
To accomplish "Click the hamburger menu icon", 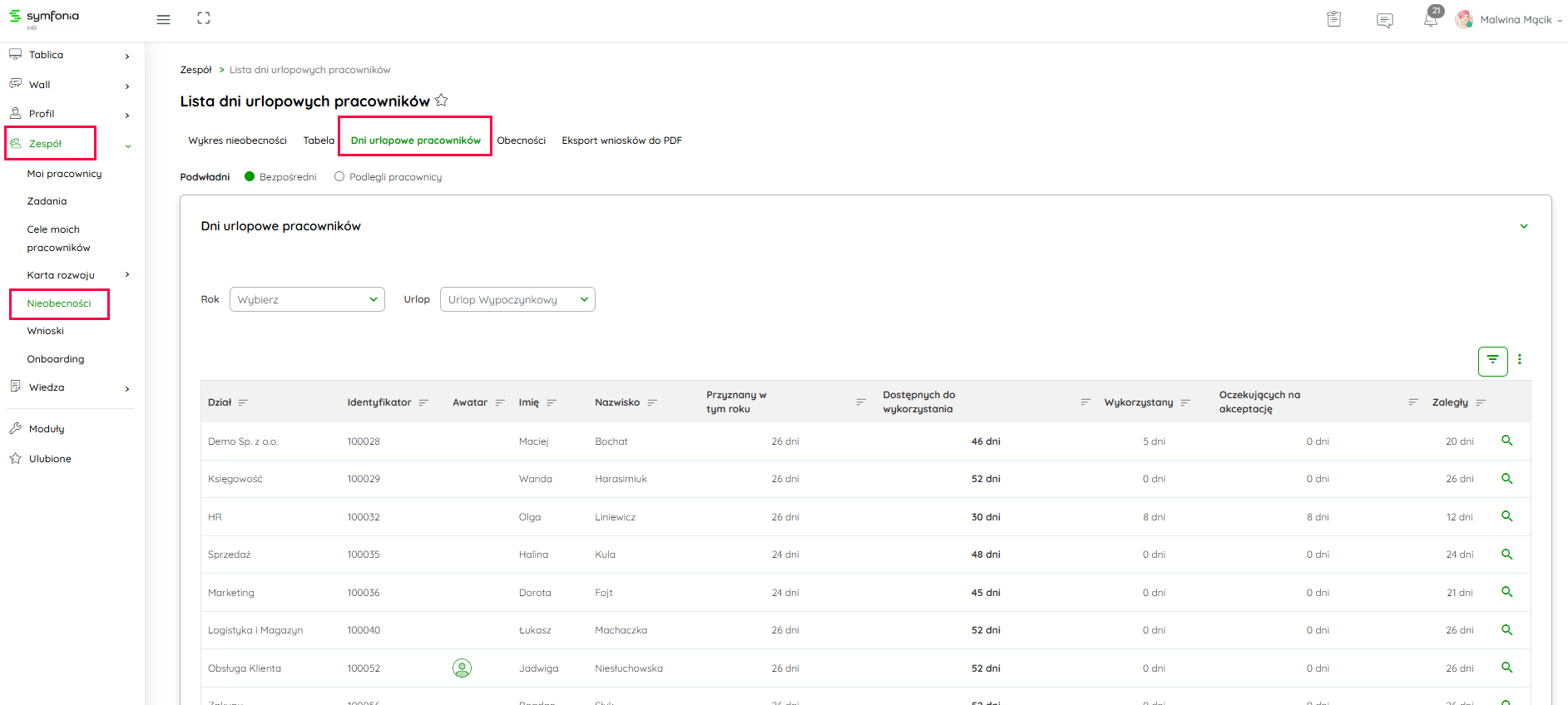I will point(163,19).
